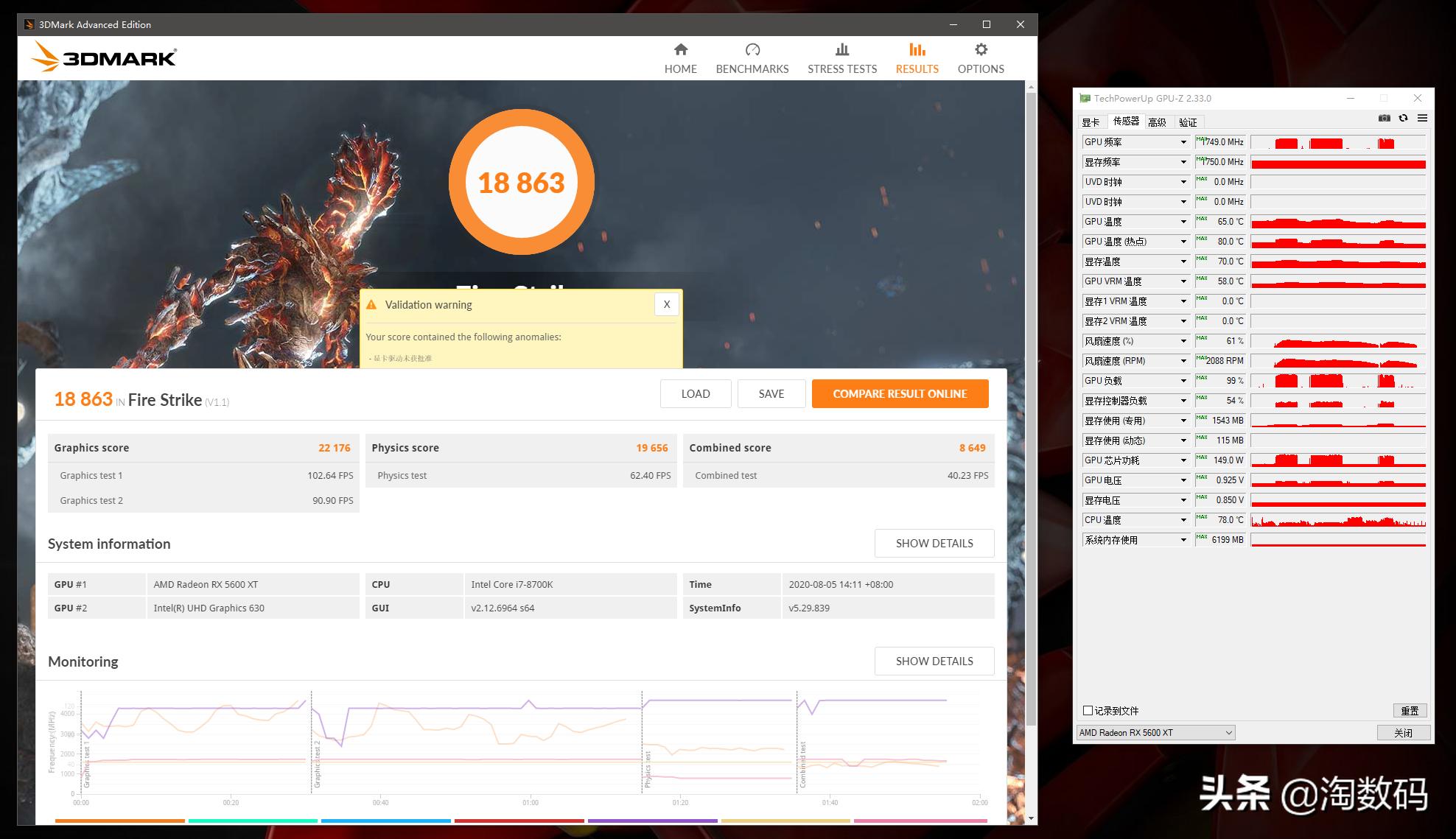Viewport: 1456px width, 839px height.
Task: Enable logging to file in GPU-Z
Action: tap(1087, 710)
